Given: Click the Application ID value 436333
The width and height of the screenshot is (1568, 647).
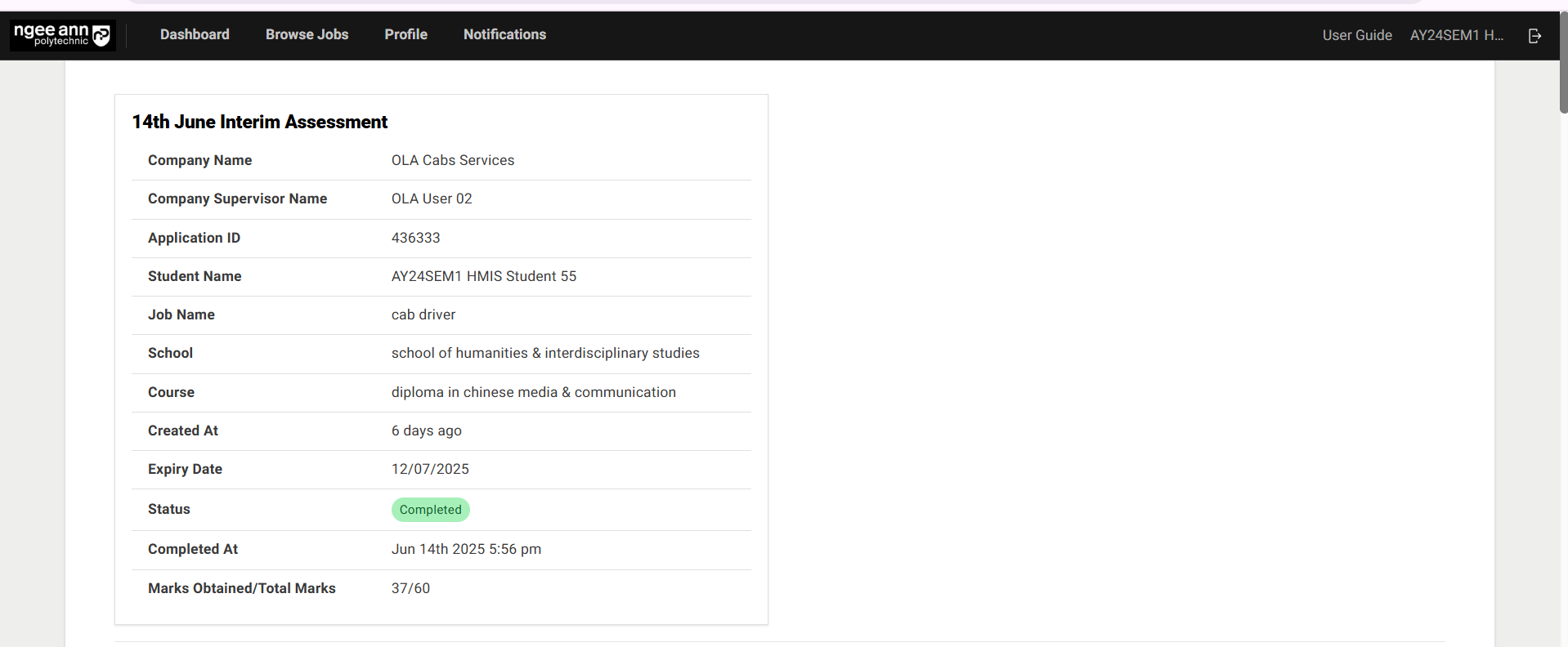Looking at the screenshot, I should pyautogui.click(x=415, y=238).
